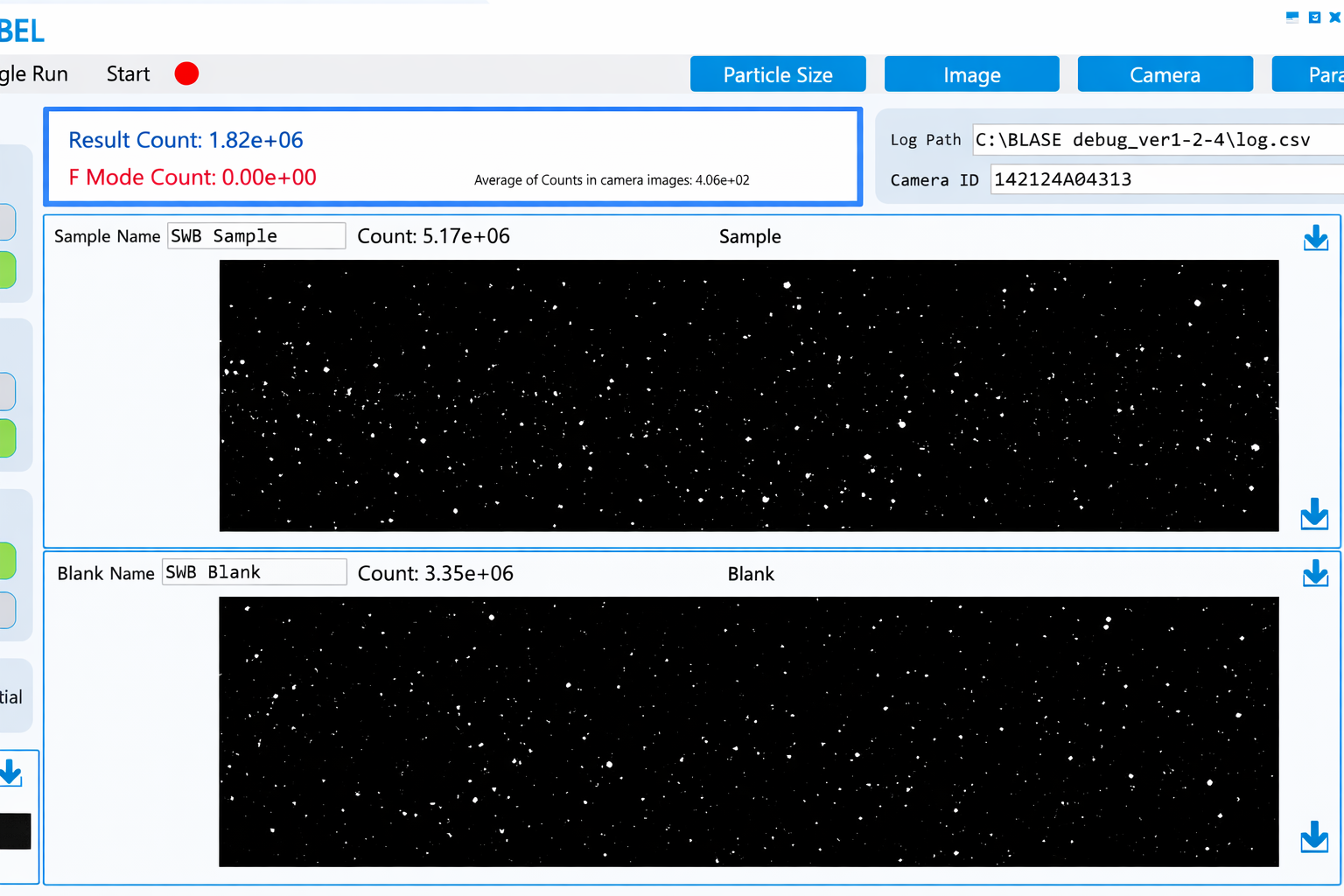
Task: Open the Particle Size tab
Action: (x=778, y=74)
